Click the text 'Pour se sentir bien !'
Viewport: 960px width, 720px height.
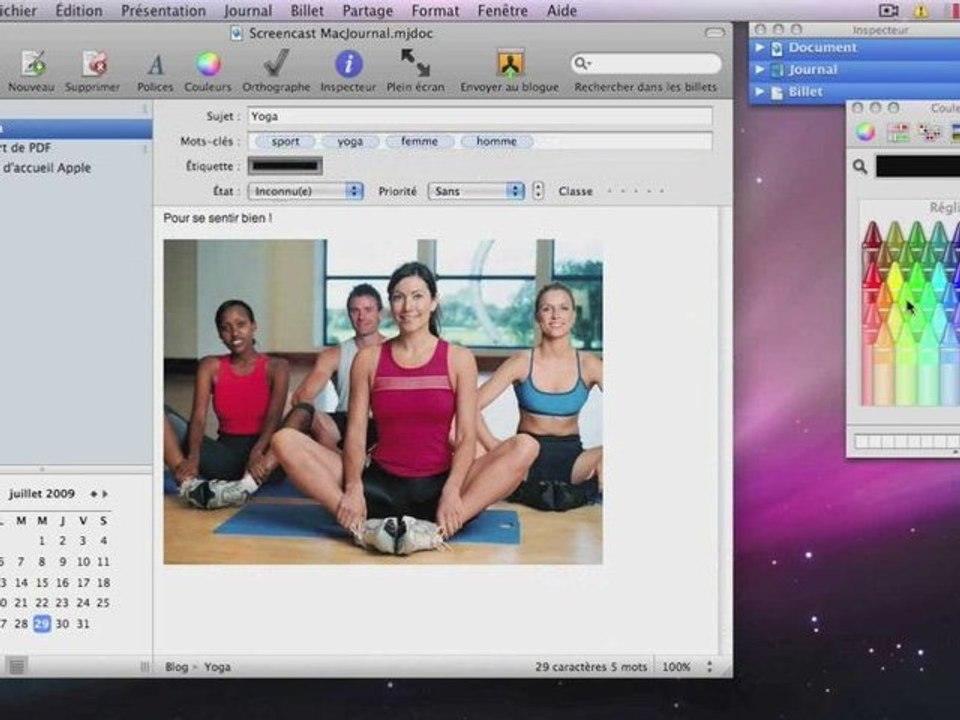tap(217, 218)
